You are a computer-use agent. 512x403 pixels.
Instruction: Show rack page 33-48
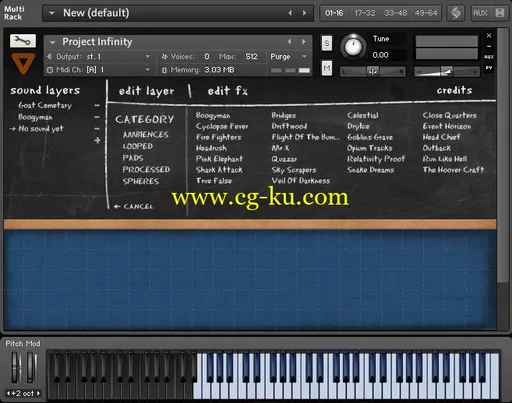pos(395,13)
